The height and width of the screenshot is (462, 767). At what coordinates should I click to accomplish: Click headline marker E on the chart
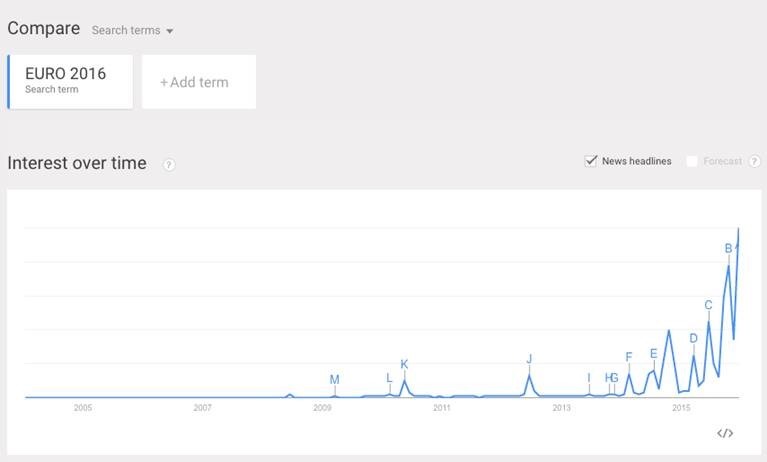pos(653,353)
